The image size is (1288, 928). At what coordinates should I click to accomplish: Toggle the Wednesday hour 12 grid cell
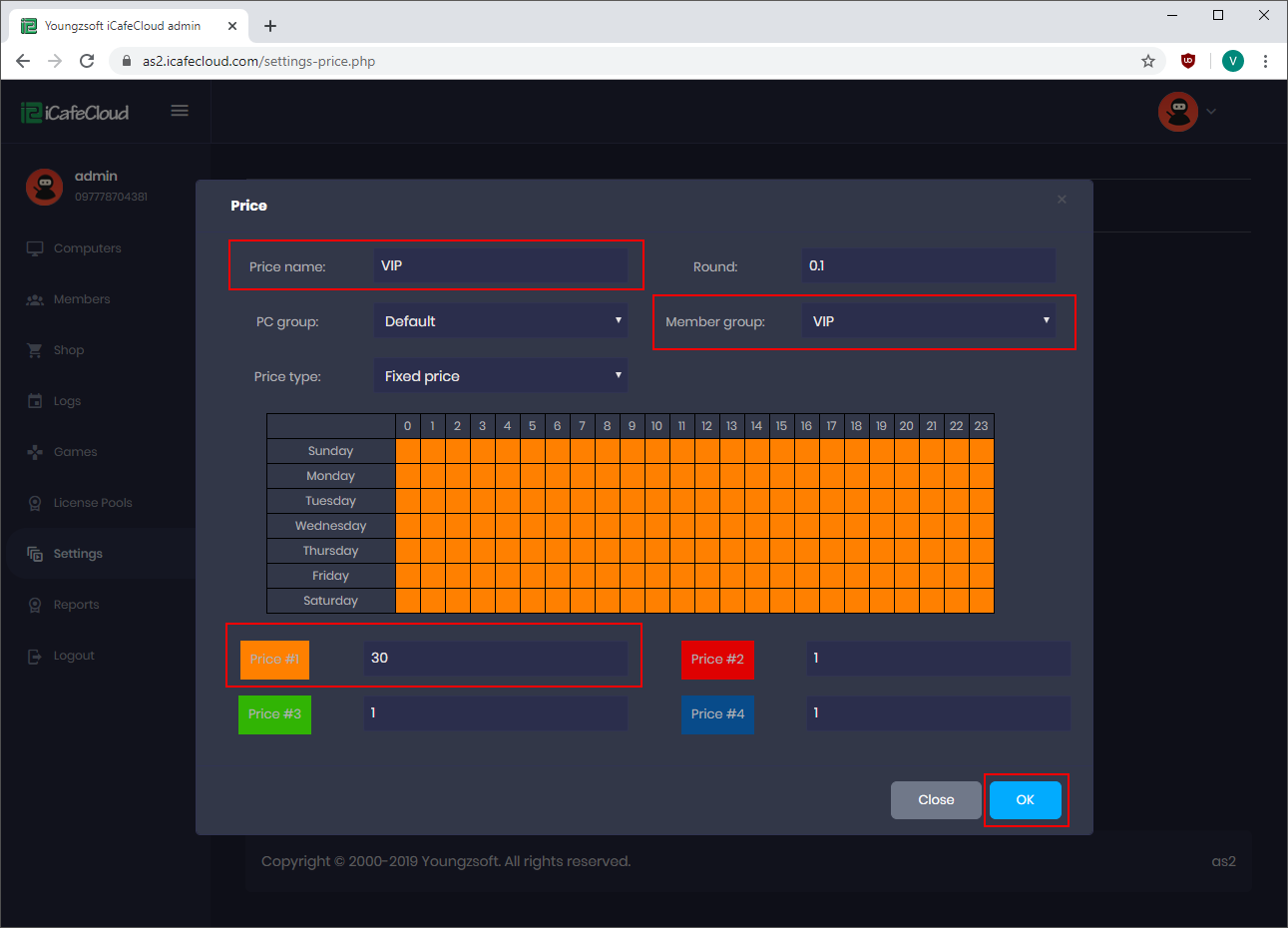click(707, 526)
